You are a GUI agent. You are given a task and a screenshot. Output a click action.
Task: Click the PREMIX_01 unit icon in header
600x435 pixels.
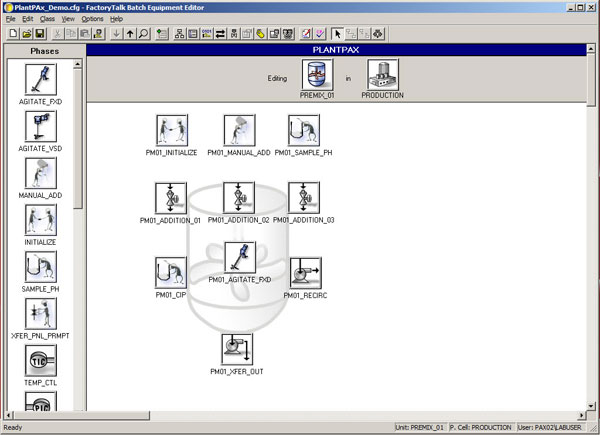[x=317, y=75]
